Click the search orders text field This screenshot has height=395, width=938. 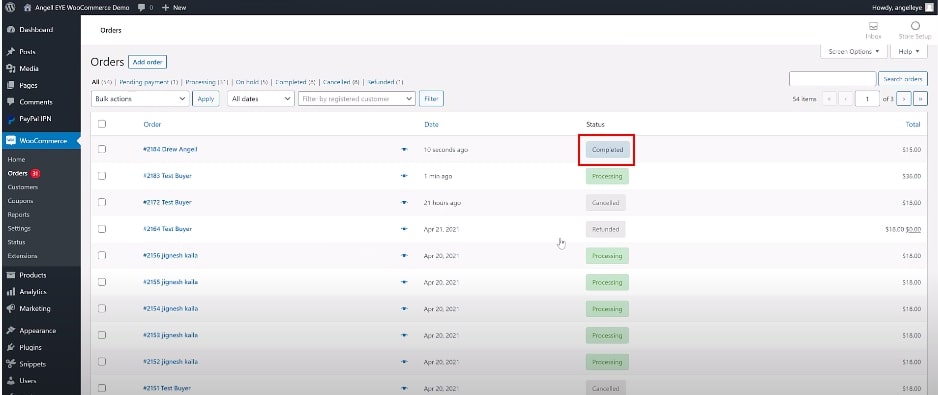coord(832,79)
